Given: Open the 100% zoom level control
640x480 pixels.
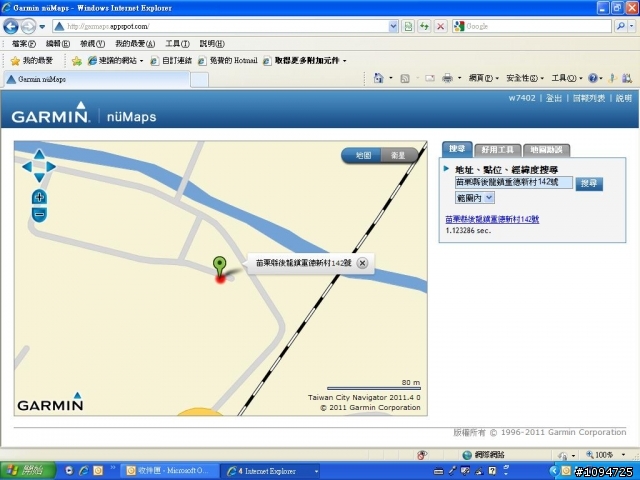Looking at the screenshot, I should [606, 455].
